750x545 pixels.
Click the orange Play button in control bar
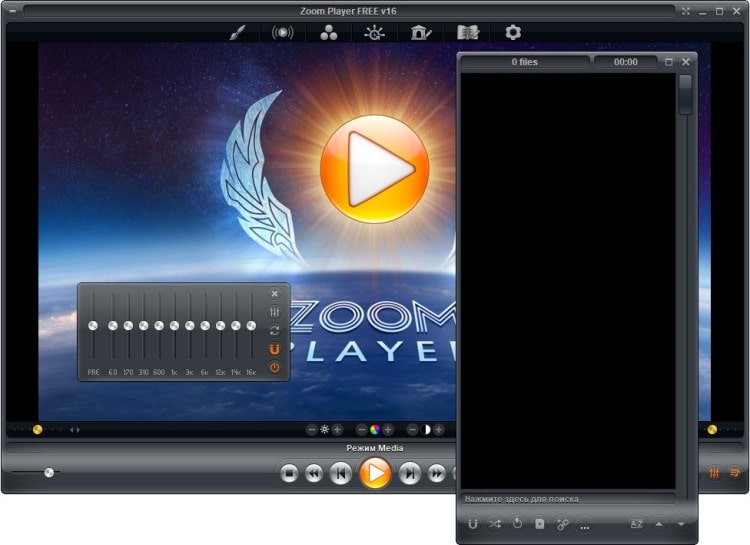(x=375, y=473)
